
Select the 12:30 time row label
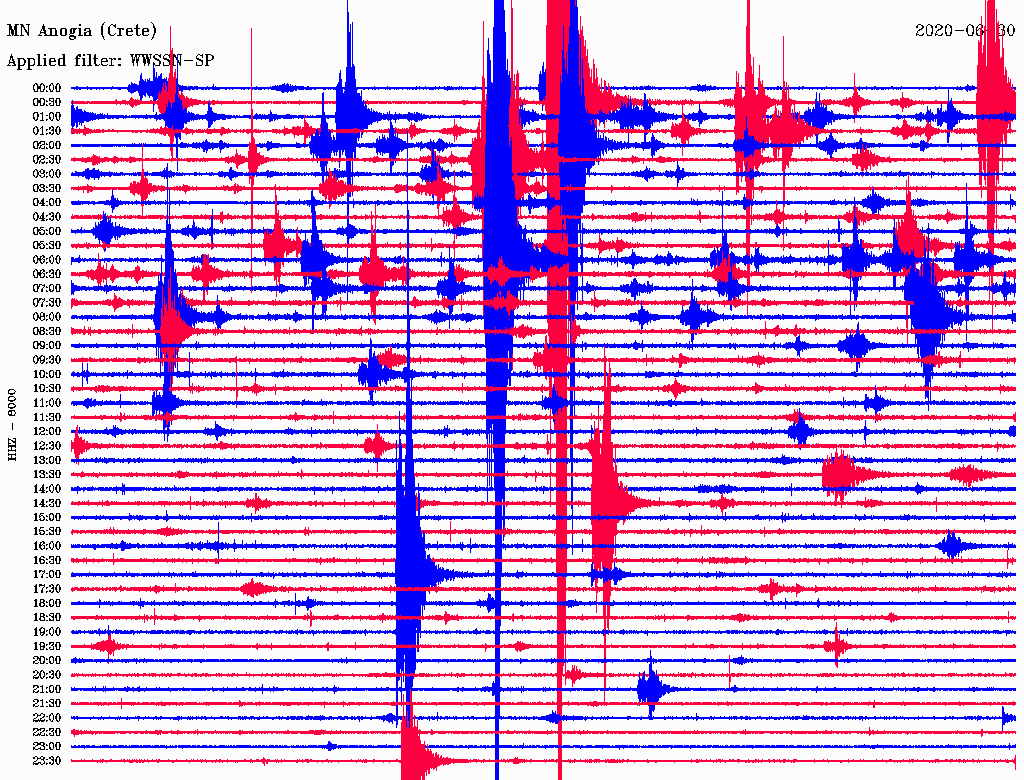pyautogui.click(x=47, y=446)
